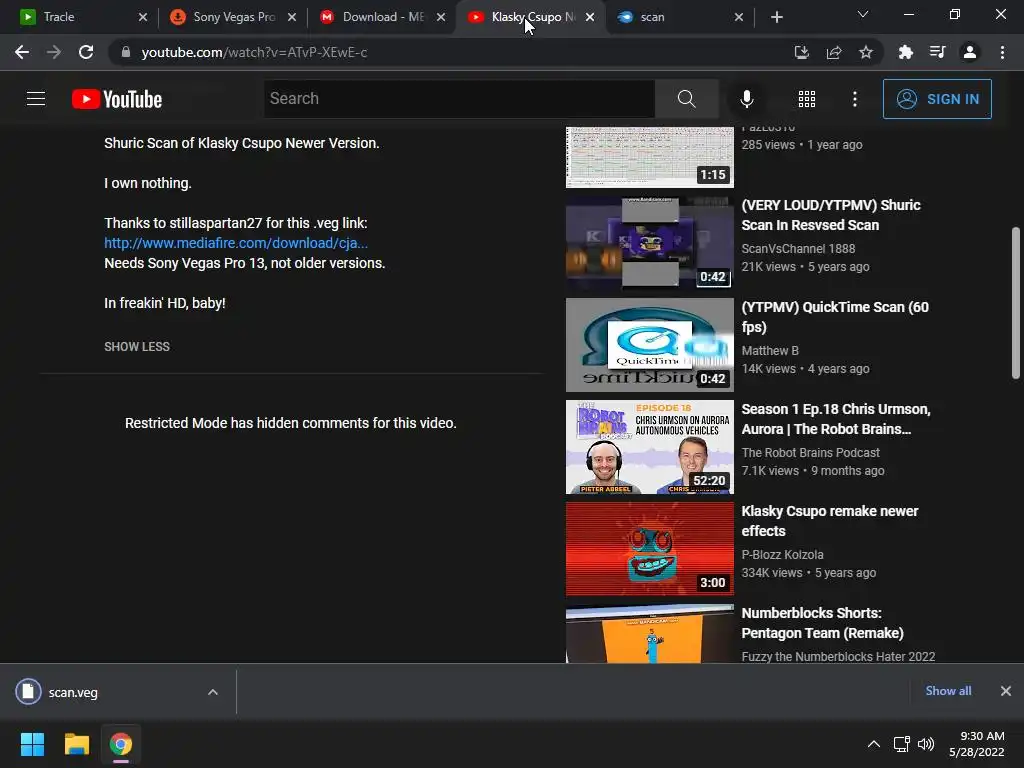Click the YouTube logo

point(117,99)
